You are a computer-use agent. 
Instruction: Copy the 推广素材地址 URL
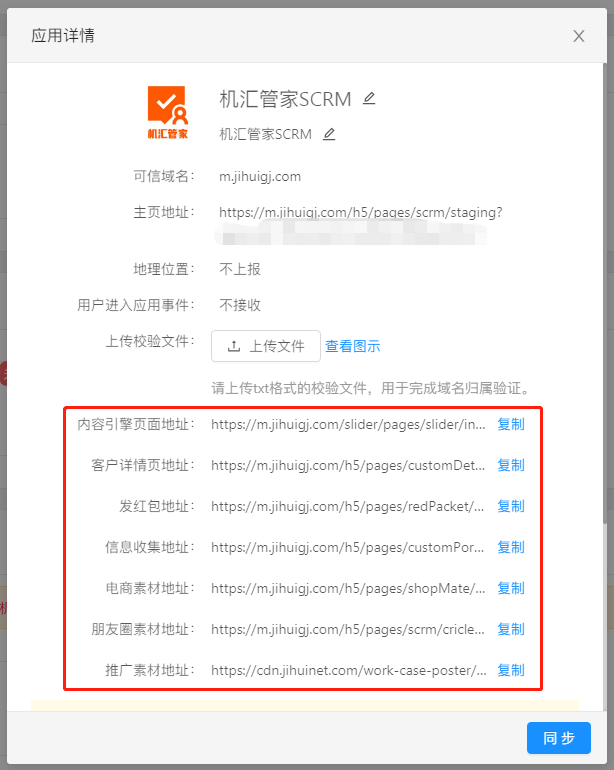pyautogui.click(x=511, y=670)
